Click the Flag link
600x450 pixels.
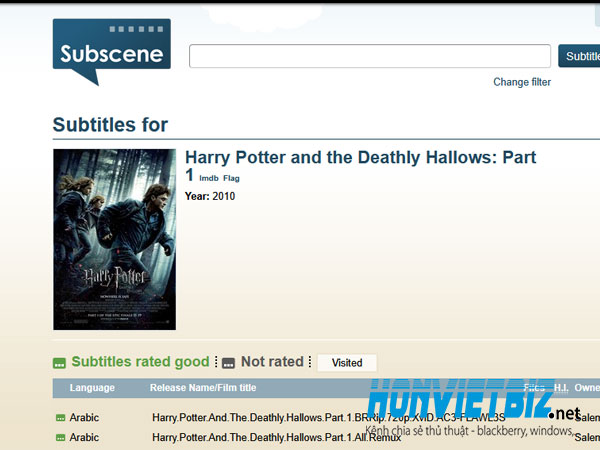point(231,178)
